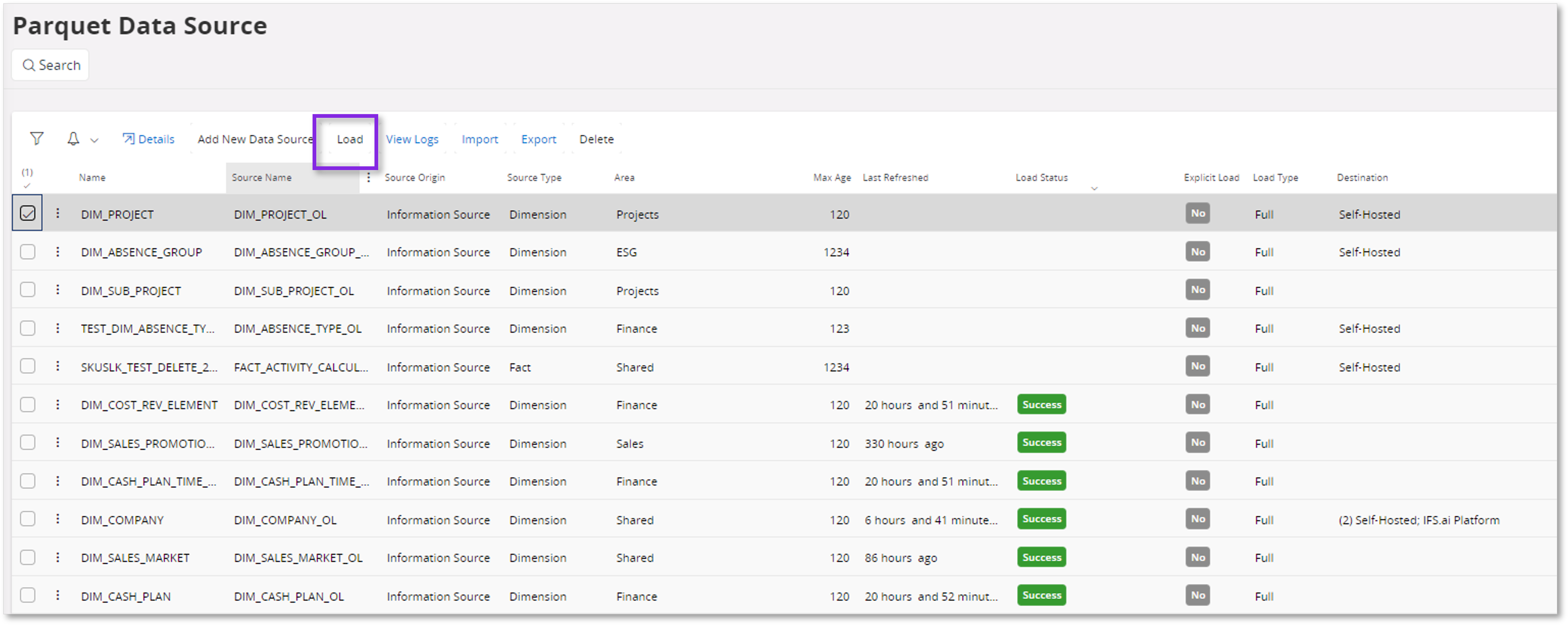Open the kebab menu for DIM_SALES_MARKET row
This screenshot has height=625, width=1568.
[x=58, y=558]
